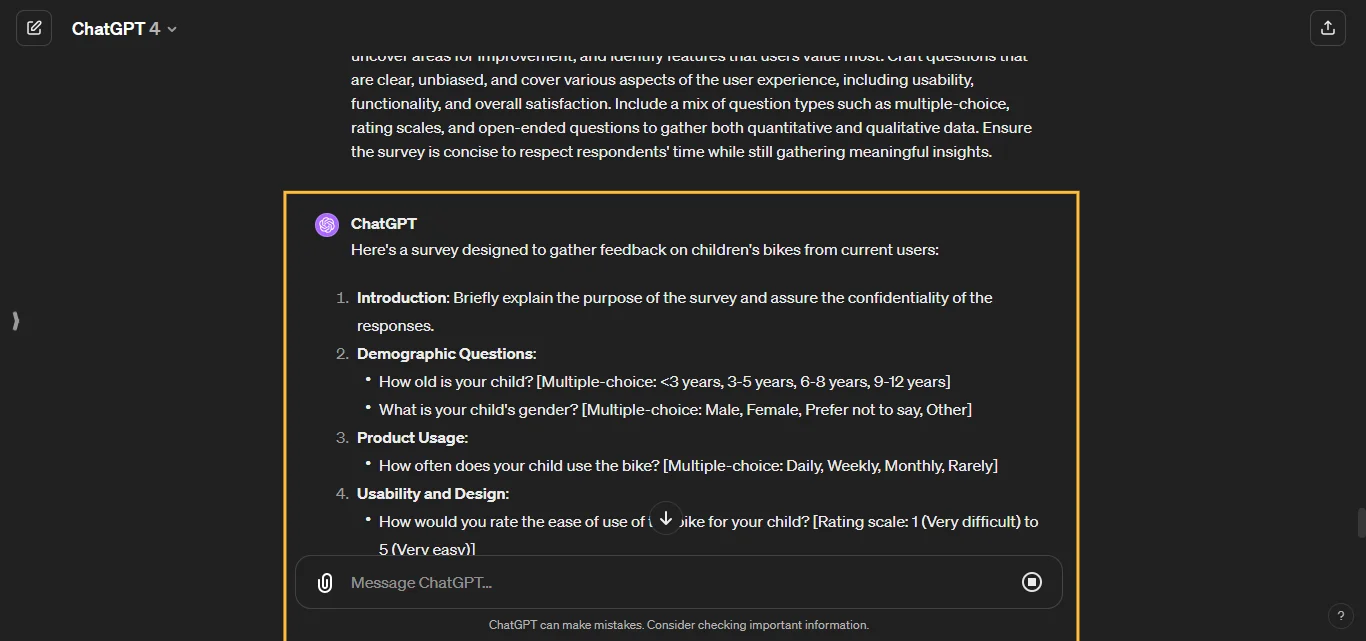This screenshot has height=641, width=1366.
Task: Click the vertical scrollbar thumb
Action: click(x=1361, y=522)
